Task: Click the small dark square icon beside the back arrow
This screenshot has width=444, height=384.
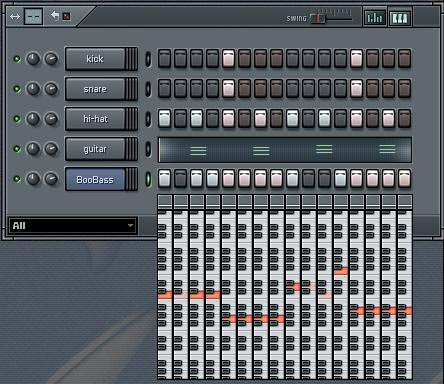Action: (67, 16)
